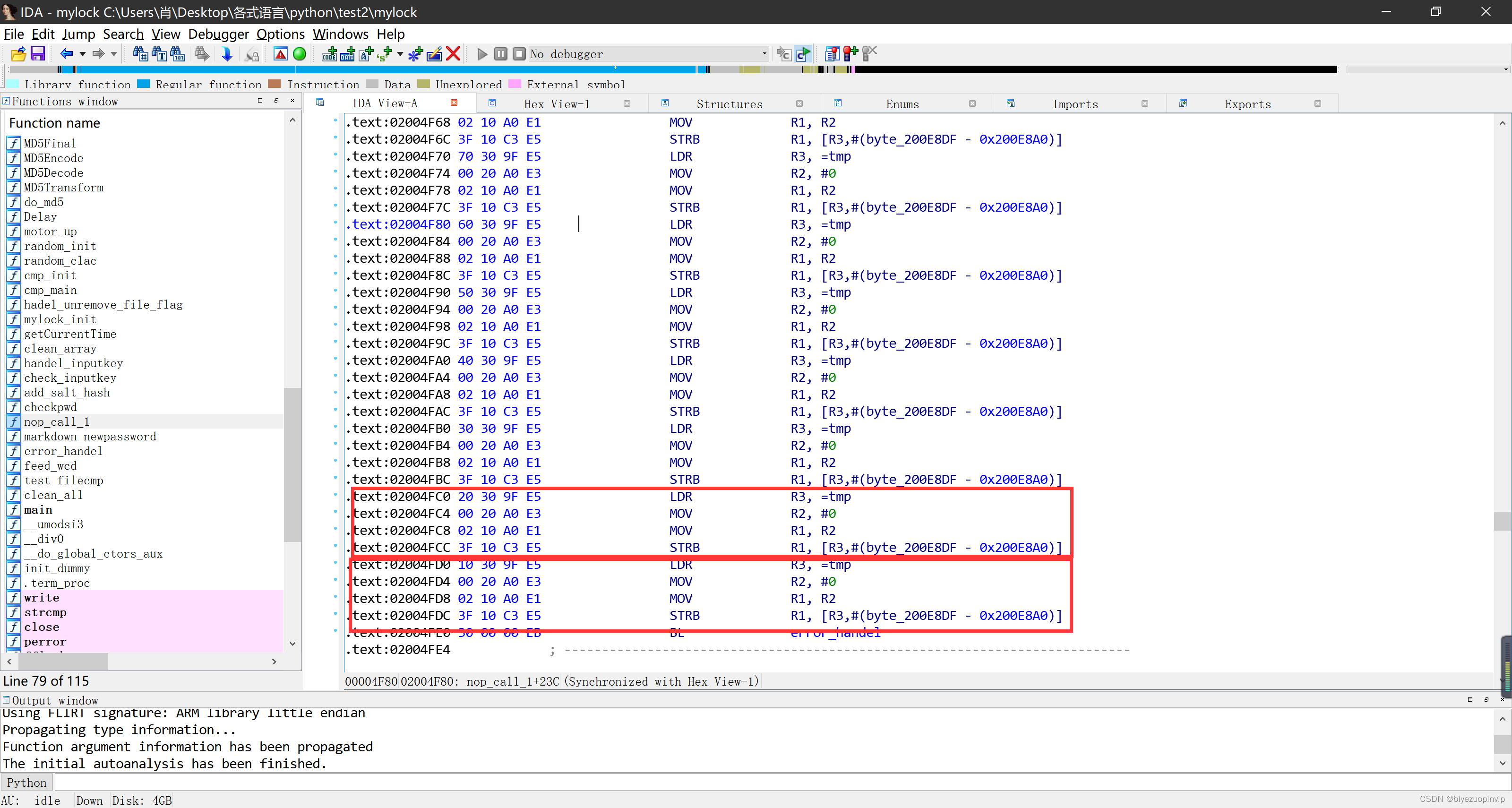Click the green circle toolbar icon
The height and width of the screenshot is (808, 1512).
coord(300,54)
